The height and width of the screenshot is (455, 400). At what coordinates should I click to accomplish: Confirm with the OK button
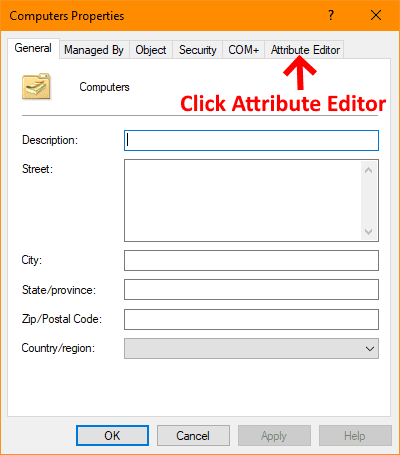[x=112, y=435]
